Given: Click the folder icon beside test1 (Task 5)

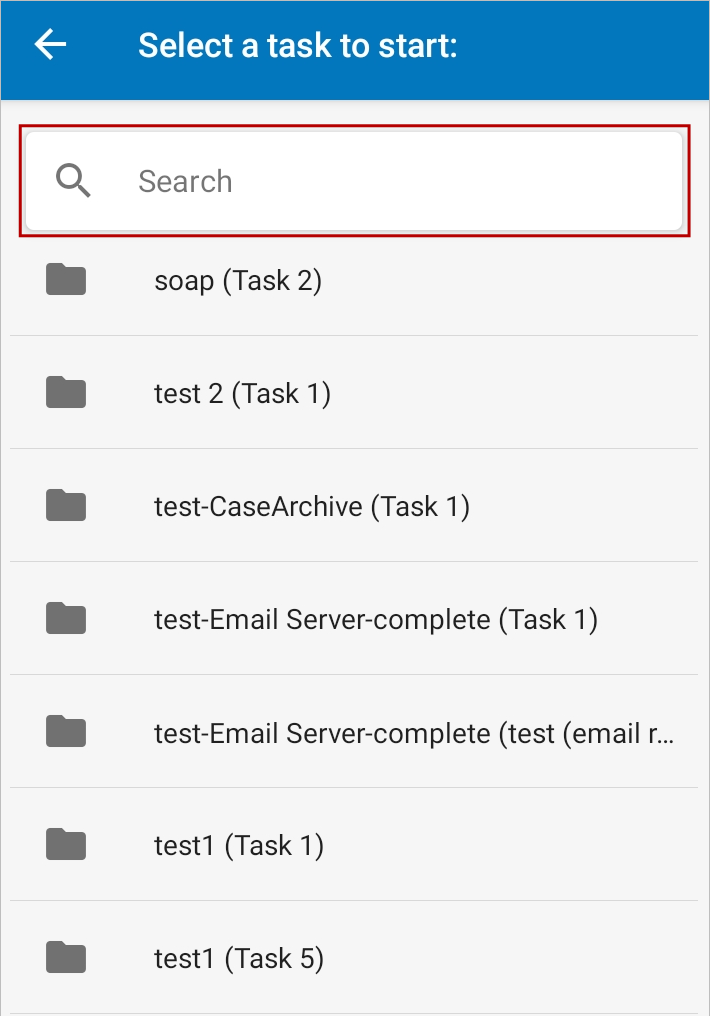Looking at the screenshot, I should (x=66, y=958).
